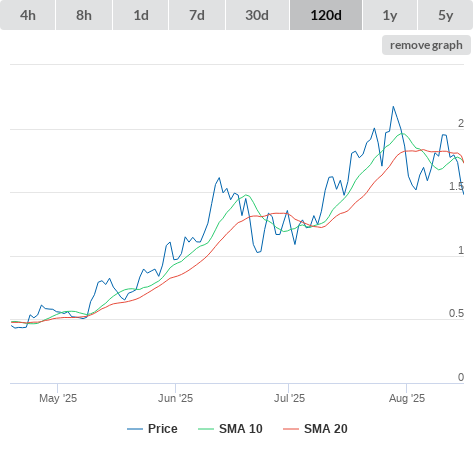
Task: Choose the 1d time range tab
Action: [x=141, y=15]
